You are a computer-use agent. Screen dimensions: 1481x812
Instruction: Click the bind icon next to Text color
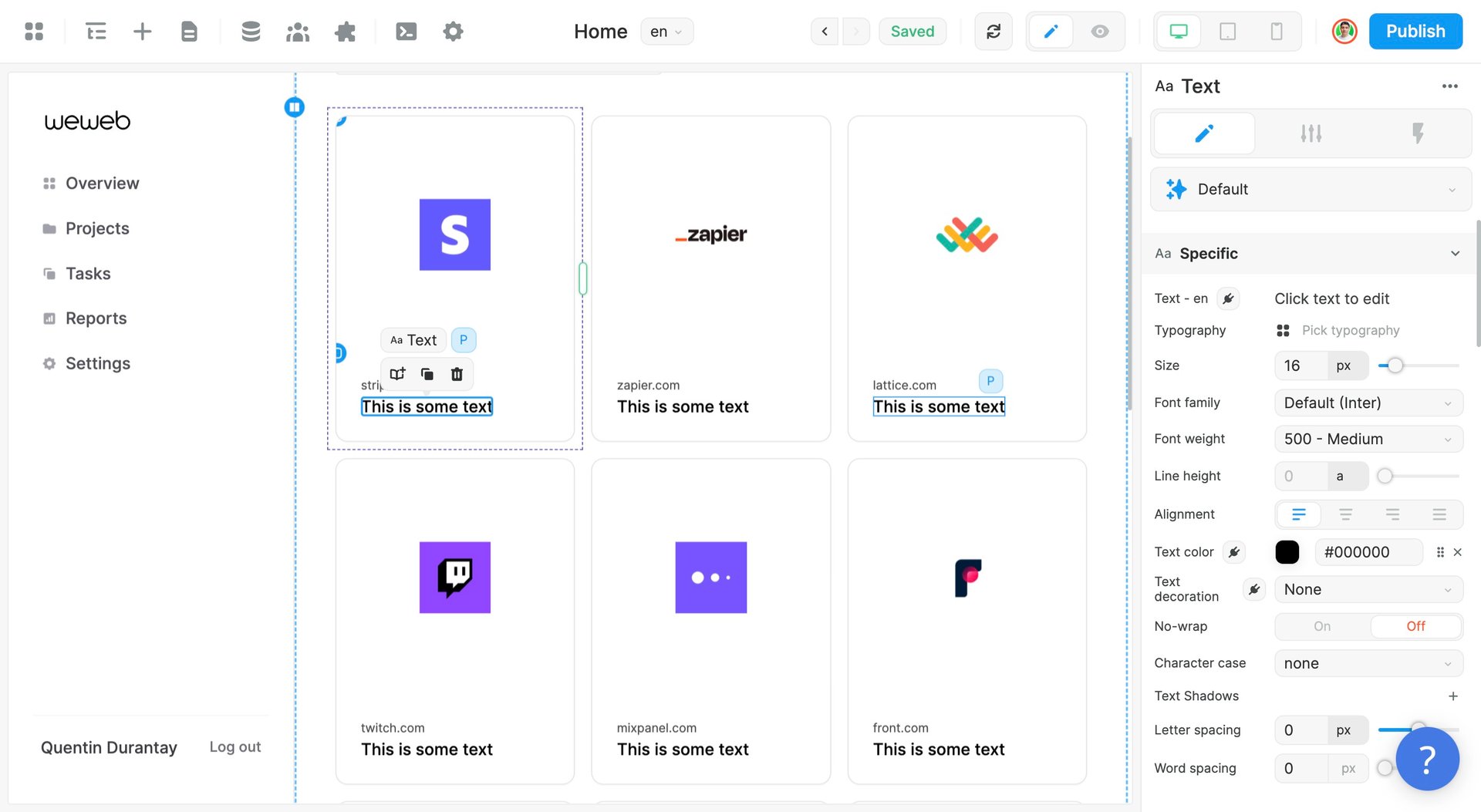coord(1234,552)
